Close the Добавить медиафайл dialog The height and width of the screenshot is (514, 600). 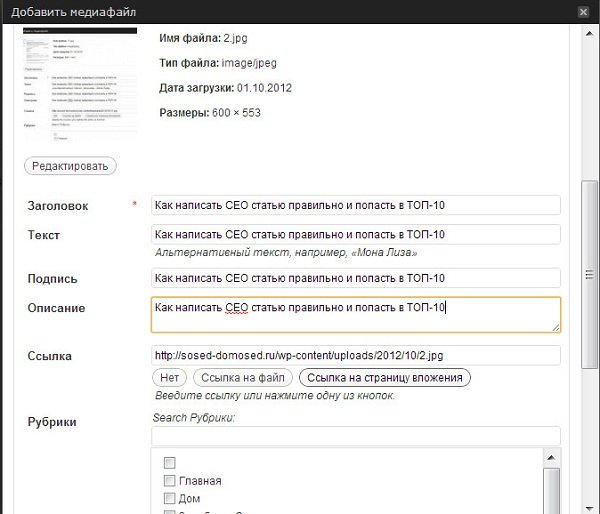pyautogui.click(x=583, y=12)
